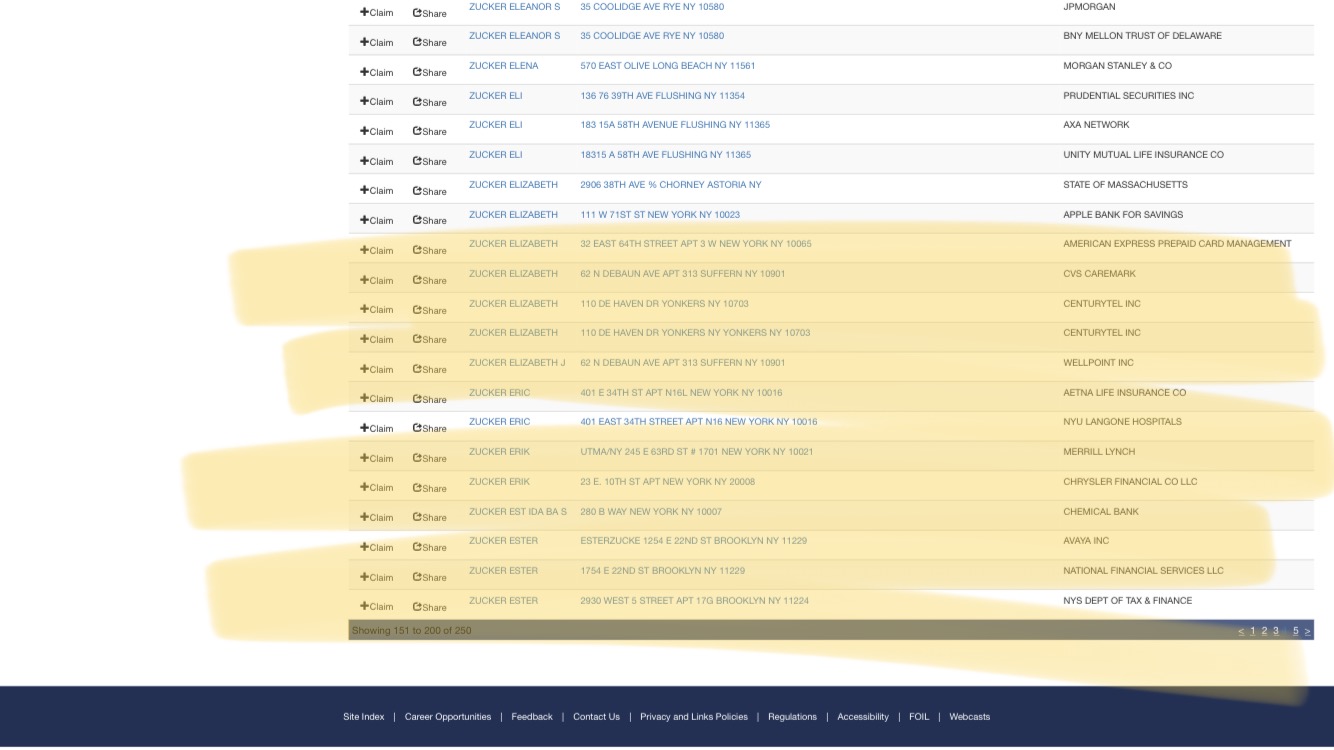Claim the State of Massachusetts row
1334x750 pixels.
point(377,191)
